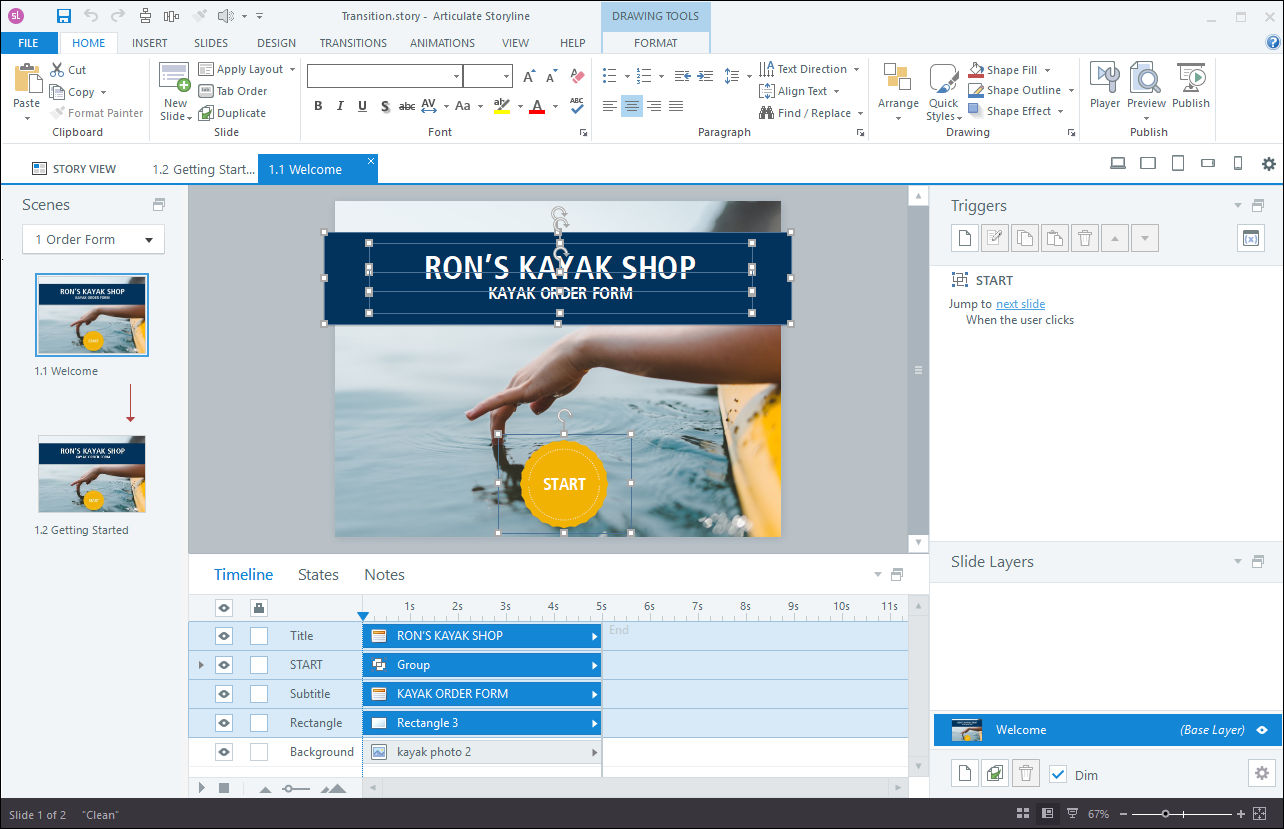Select the 1.2 Getting Started slide thumbnail
This screenshot has width=1284, height=829.
[x=91, y=473]
